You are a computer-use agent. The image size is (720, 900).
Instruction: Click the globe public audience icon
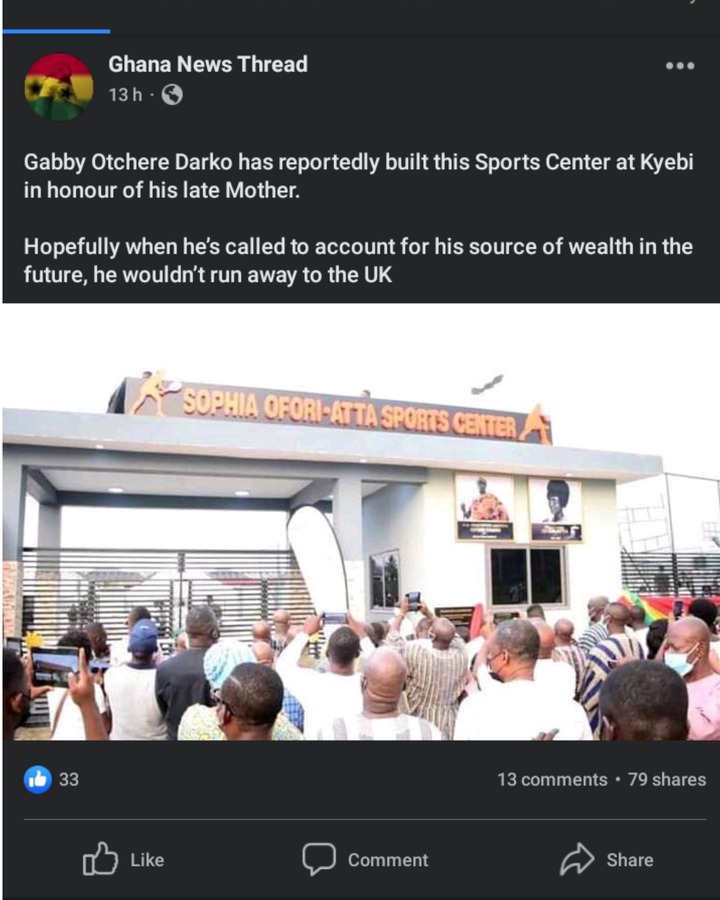(x=172, y=95)
